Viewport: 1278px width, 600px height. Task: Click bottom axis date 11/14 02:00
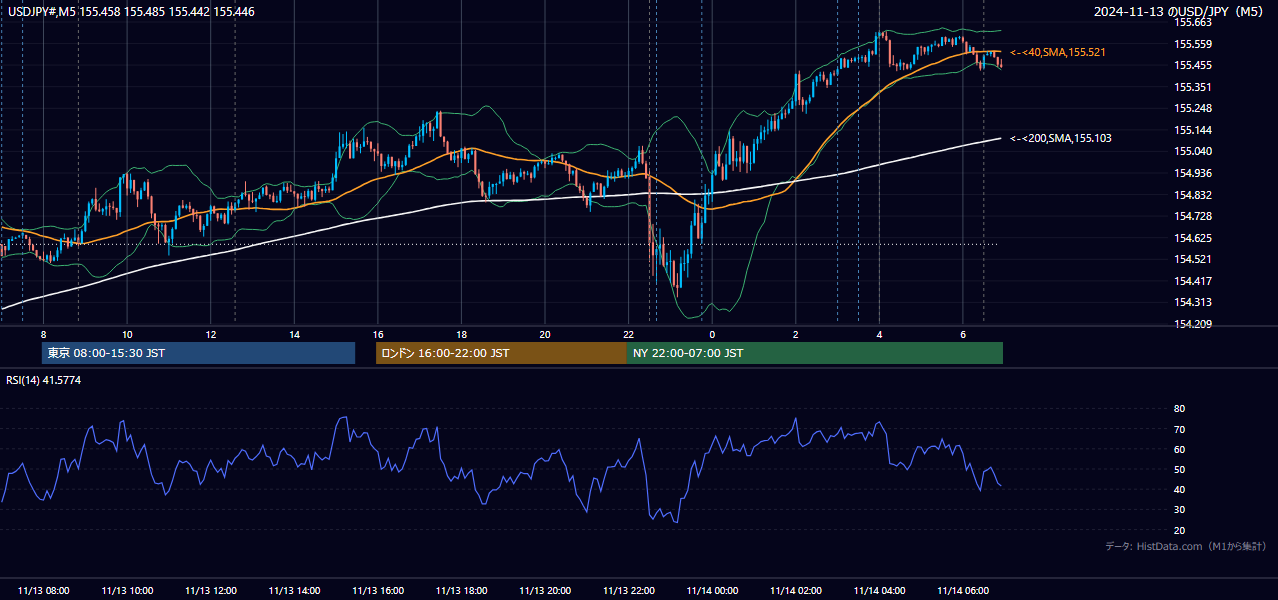(x=796, y=591)
